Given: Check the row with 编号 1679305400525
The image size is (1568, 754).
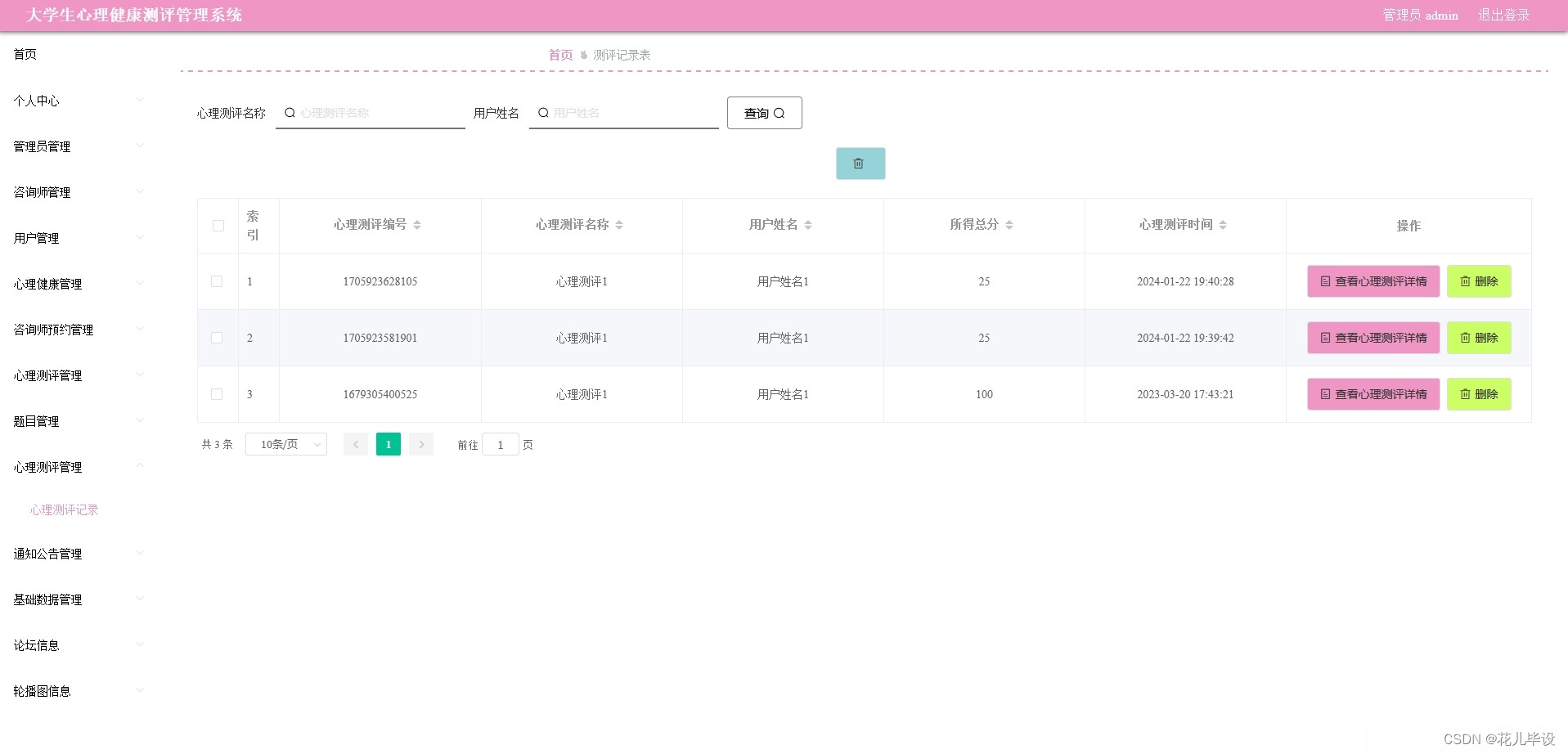Looking at the screenshot, I should 217,394.
